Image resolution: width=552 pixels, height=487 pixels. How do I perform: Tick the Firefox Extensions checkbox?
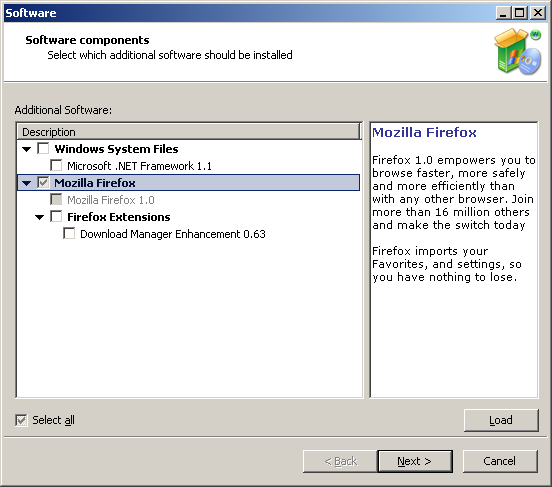tap(56, 216)
